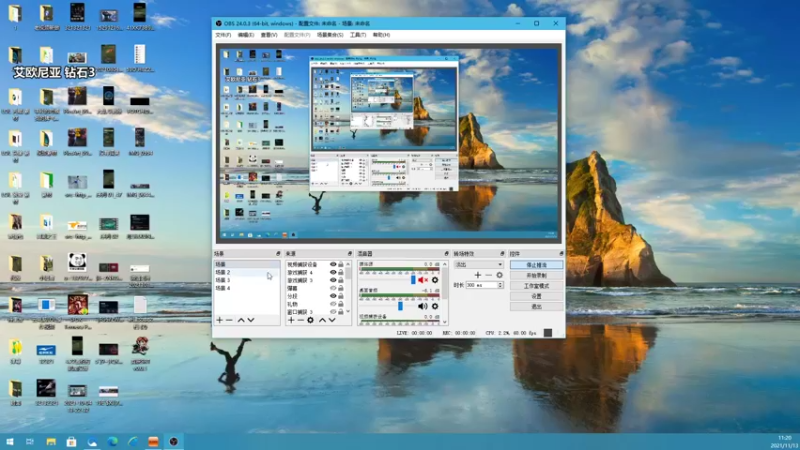The width and height of the screenshot is (800, 450).
Task: Select 场景 3 in the scenes list
Action: [x=247, y=280]
